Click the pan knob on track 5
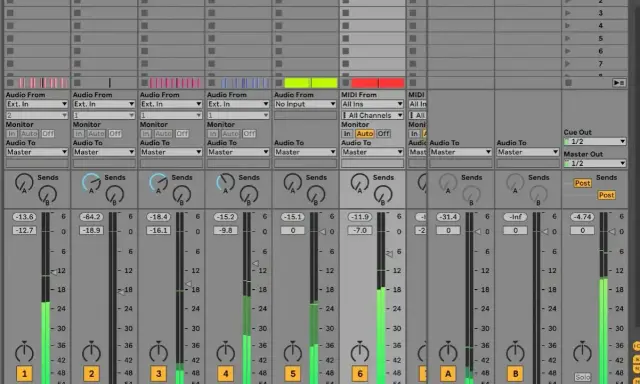This screenshot has height=384, width=640. pos(293,352)
